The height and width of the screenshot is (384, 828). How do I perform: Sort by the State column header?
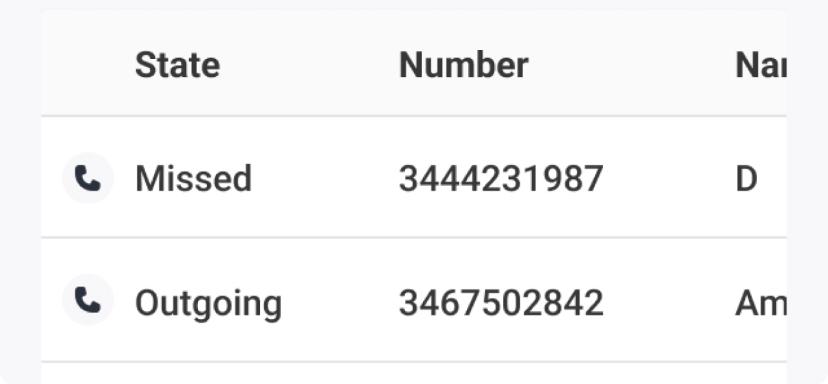(177, 65)
